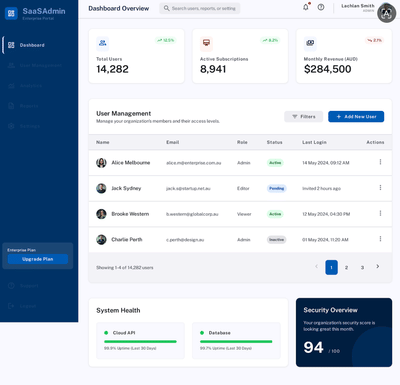Click the Last Login column header

[x=314, y=142]
